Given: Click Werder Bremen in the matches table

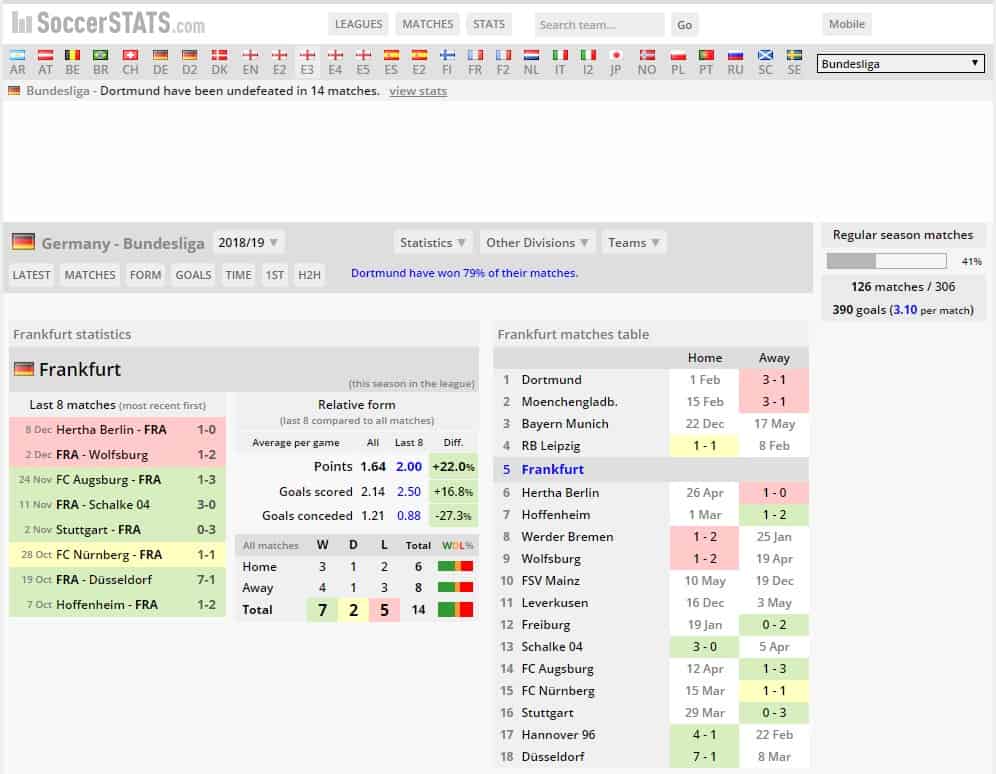Looking at the screenshot, I should [567, 537].
